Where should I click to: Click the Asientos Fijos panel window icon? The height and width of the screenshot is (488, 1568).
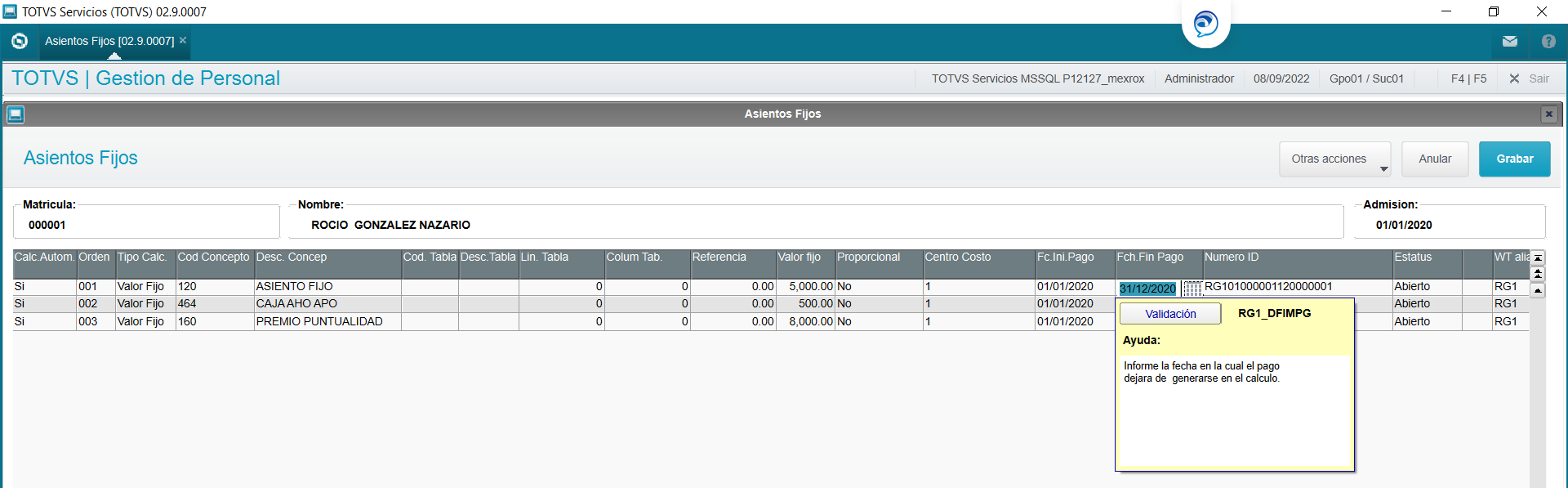coord(16,114)
